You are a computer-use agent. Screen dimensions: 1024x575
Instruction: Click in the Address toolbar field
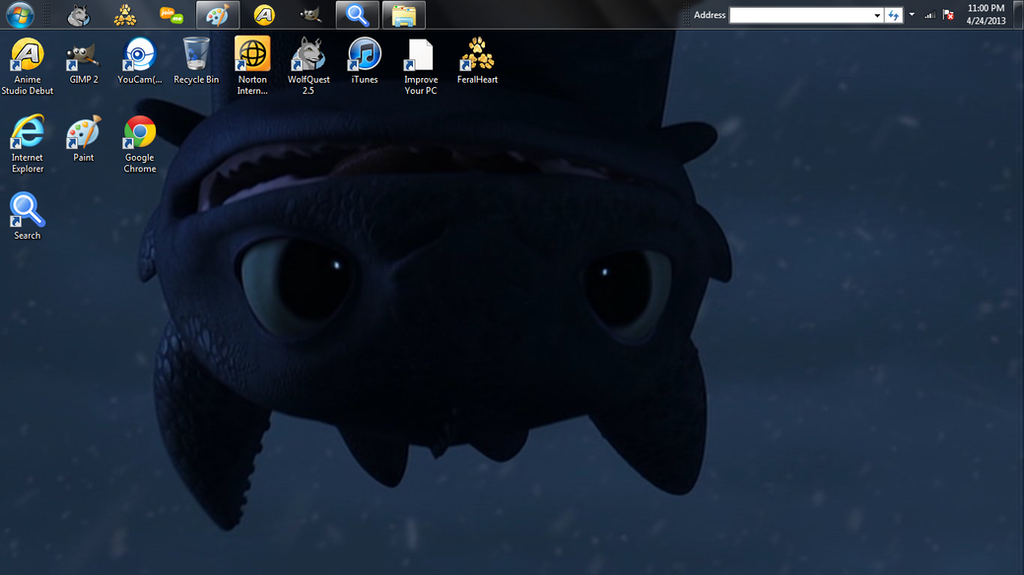(801, 15)
